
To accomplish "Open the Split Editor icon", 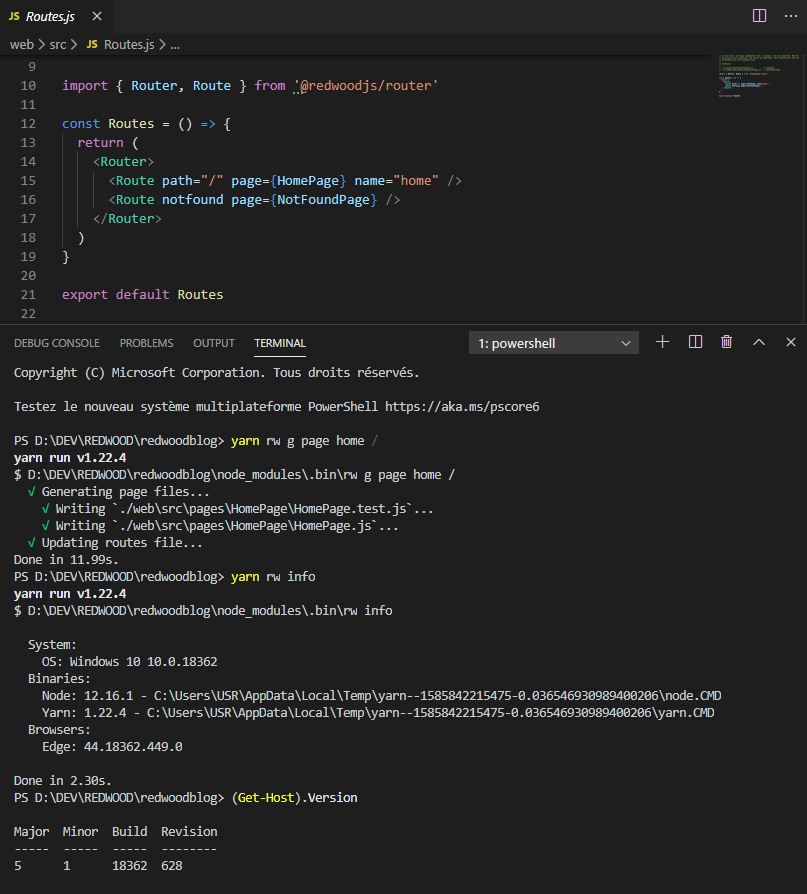I will tap(759, 15).
